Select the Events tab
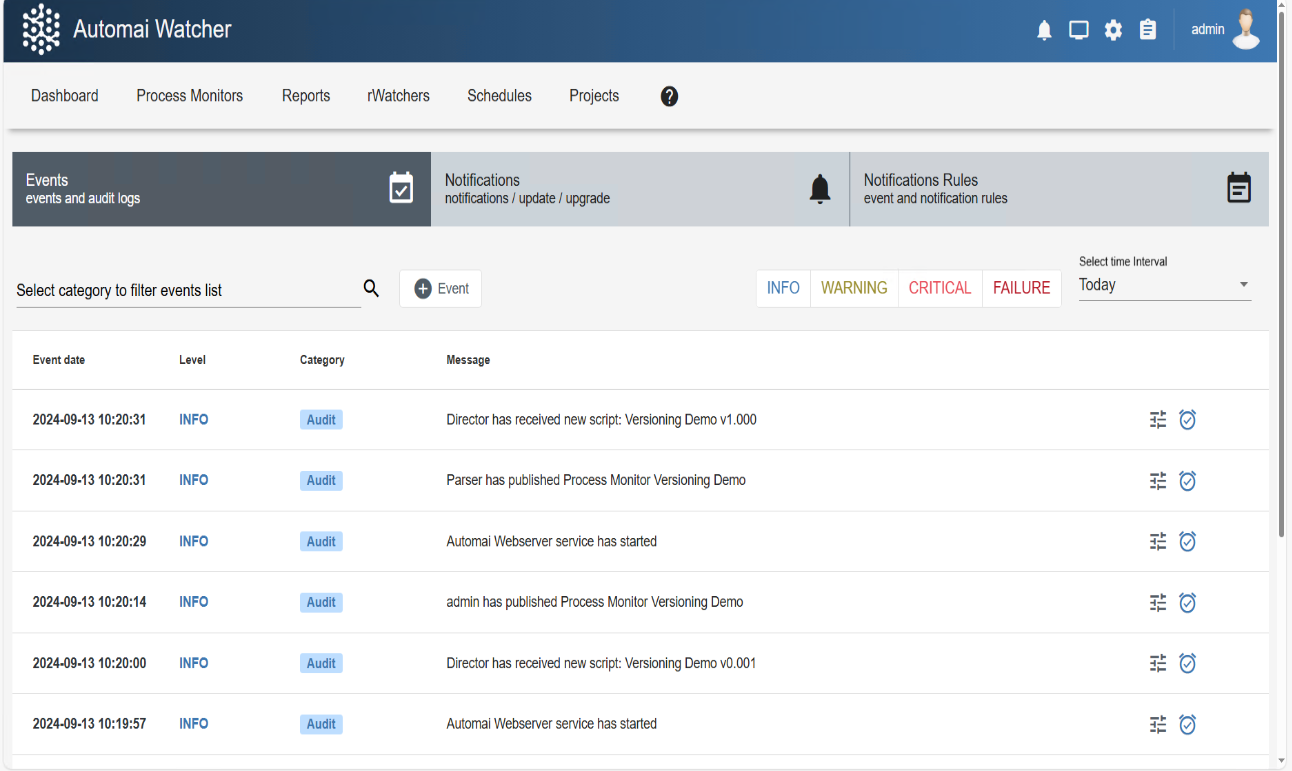The width and height of the screenshot is (1292, 771). (221, 189)
